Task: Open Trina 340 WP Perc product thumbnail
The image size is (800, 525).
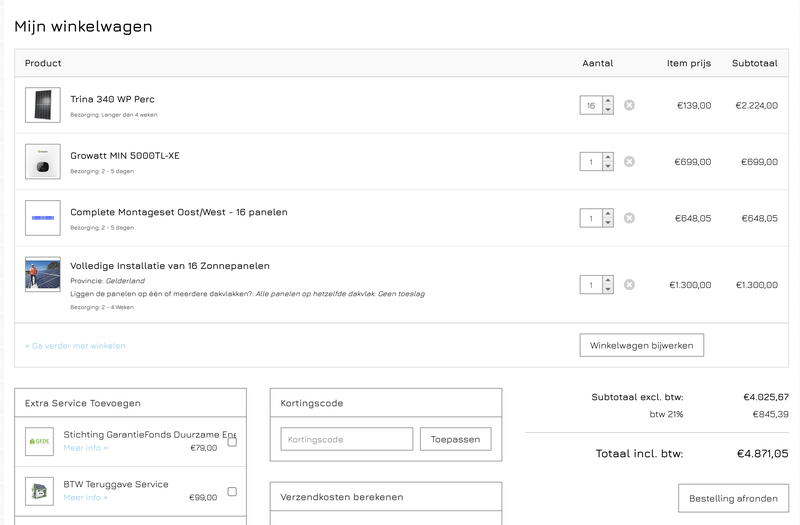Action: click(43, 105)
